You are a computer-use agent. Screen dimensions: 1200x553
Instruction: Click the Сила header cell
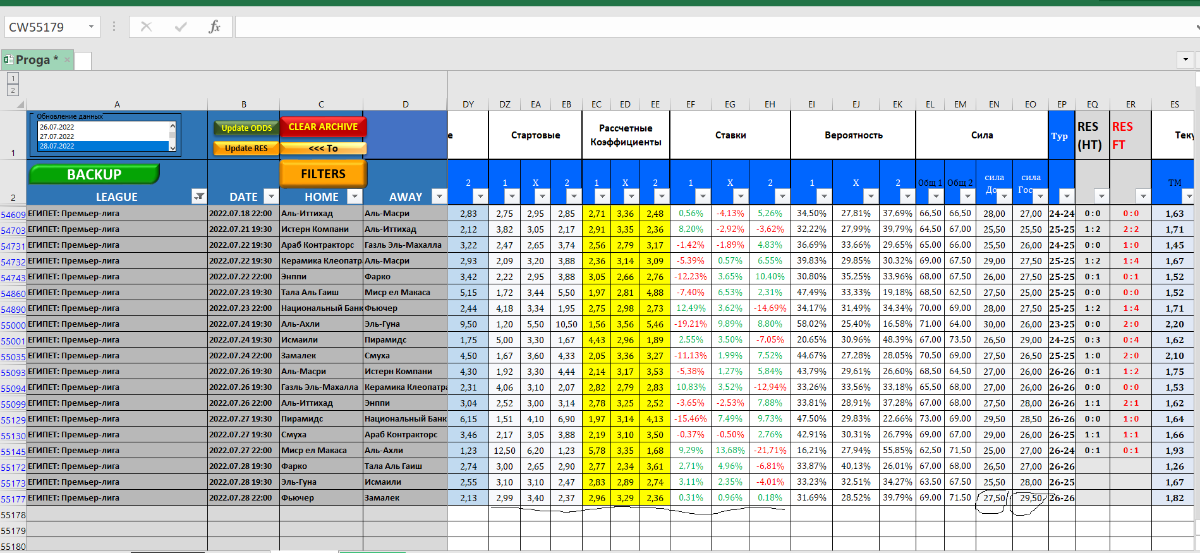click(x=981, y=134)
